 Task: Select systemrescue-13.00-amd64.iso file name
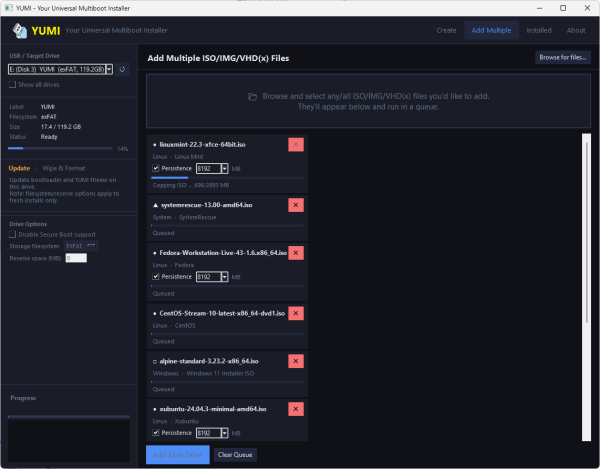(x=207, y=205)
